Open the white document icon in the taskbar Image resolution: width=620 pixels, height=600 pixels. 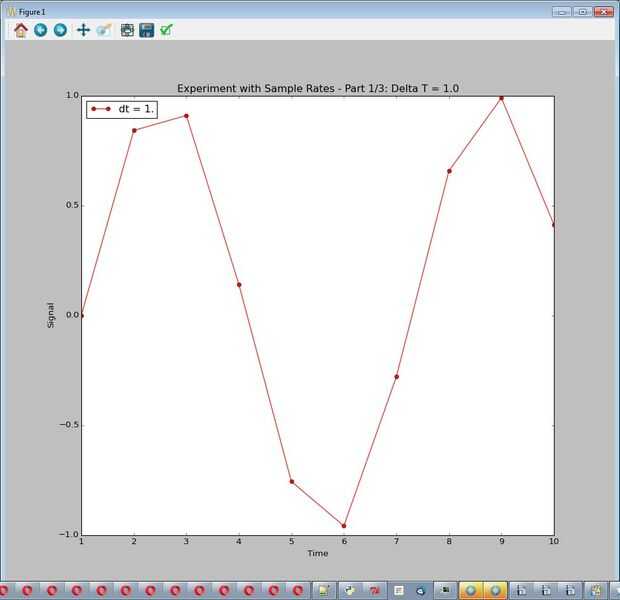click(x=399, y=591)
